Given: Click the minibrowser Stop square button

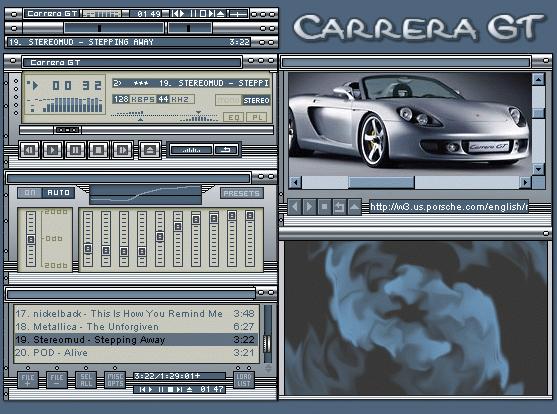Looking at the screenshot, I should click(324, 206).
